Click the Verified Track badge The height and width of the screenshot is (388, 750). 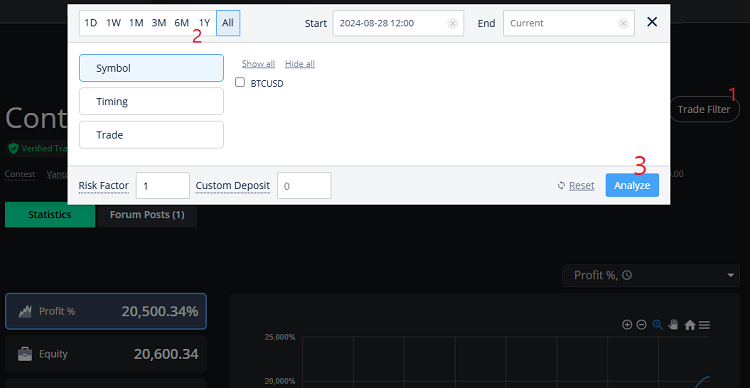(x=36, y=148)
